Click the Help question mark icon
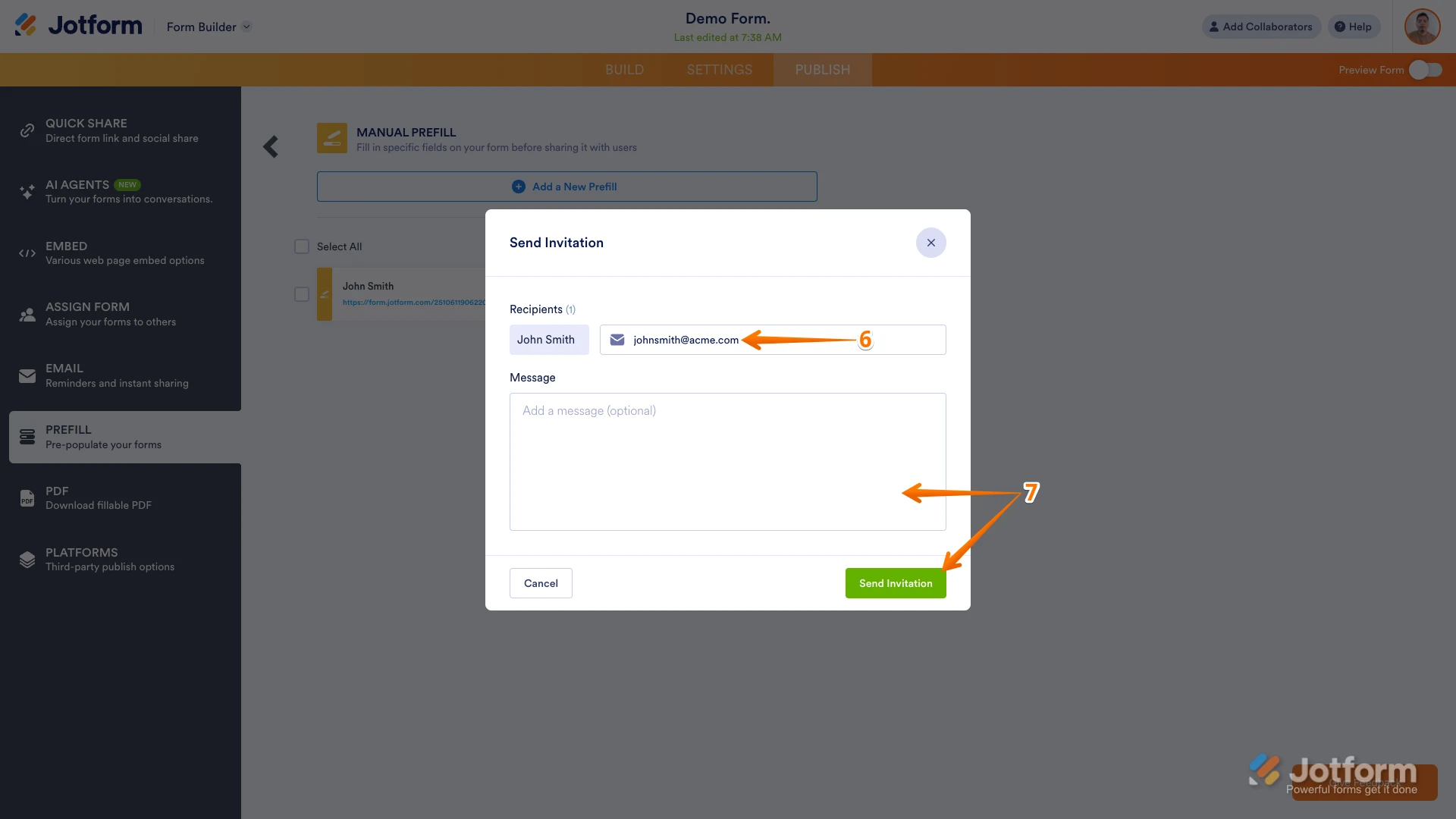 [x=1340, y=27]
